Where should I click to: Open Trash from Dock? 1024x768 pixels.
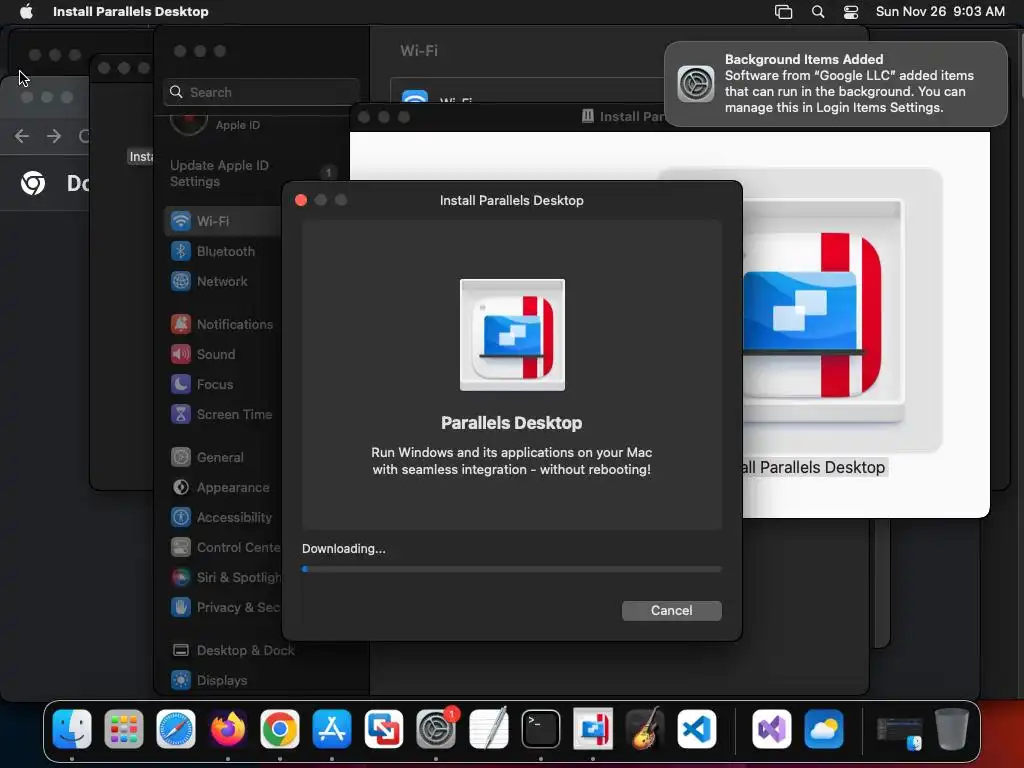point(952,729)
